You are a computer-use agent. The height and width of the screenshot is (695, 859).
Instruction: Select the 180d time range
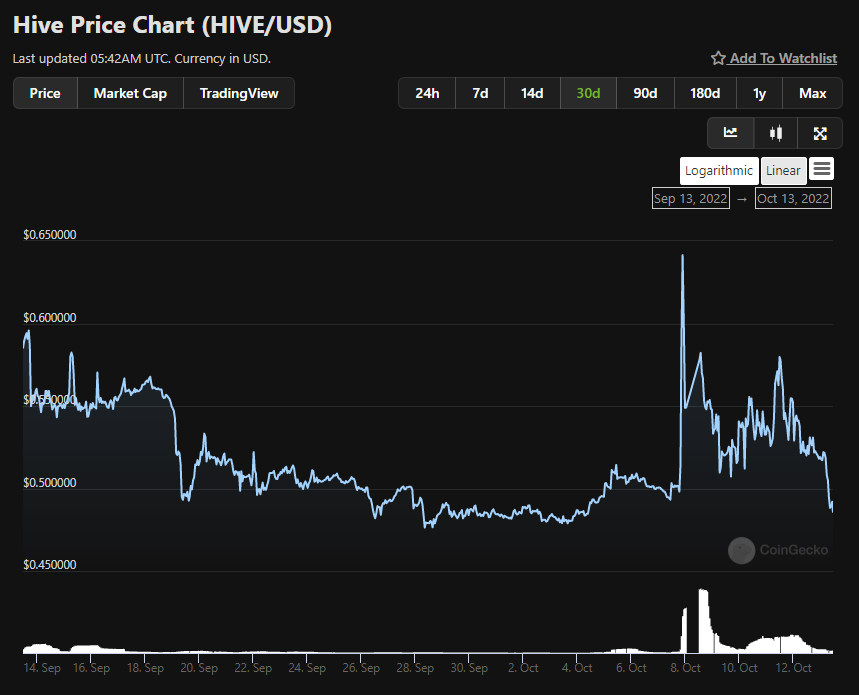705,93
